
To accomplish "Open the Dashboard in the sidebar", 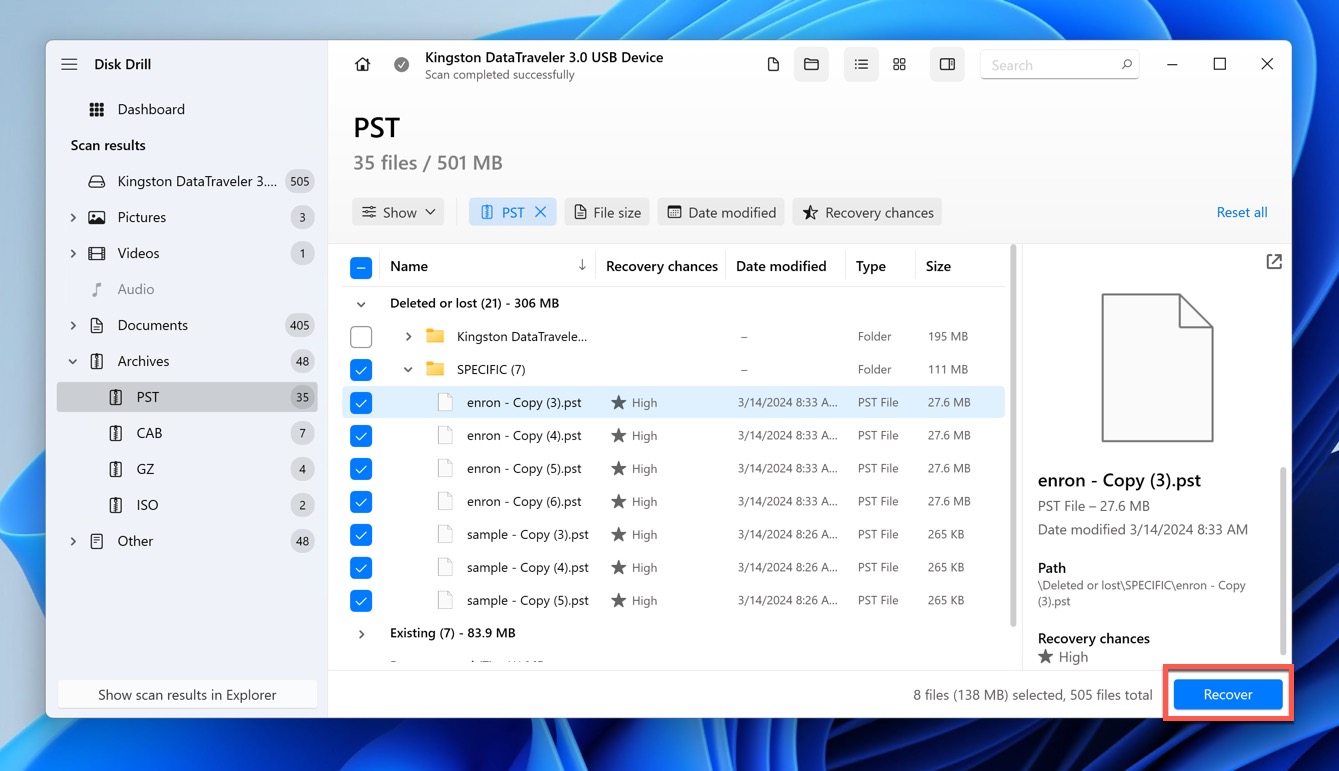I will point(151,109).
